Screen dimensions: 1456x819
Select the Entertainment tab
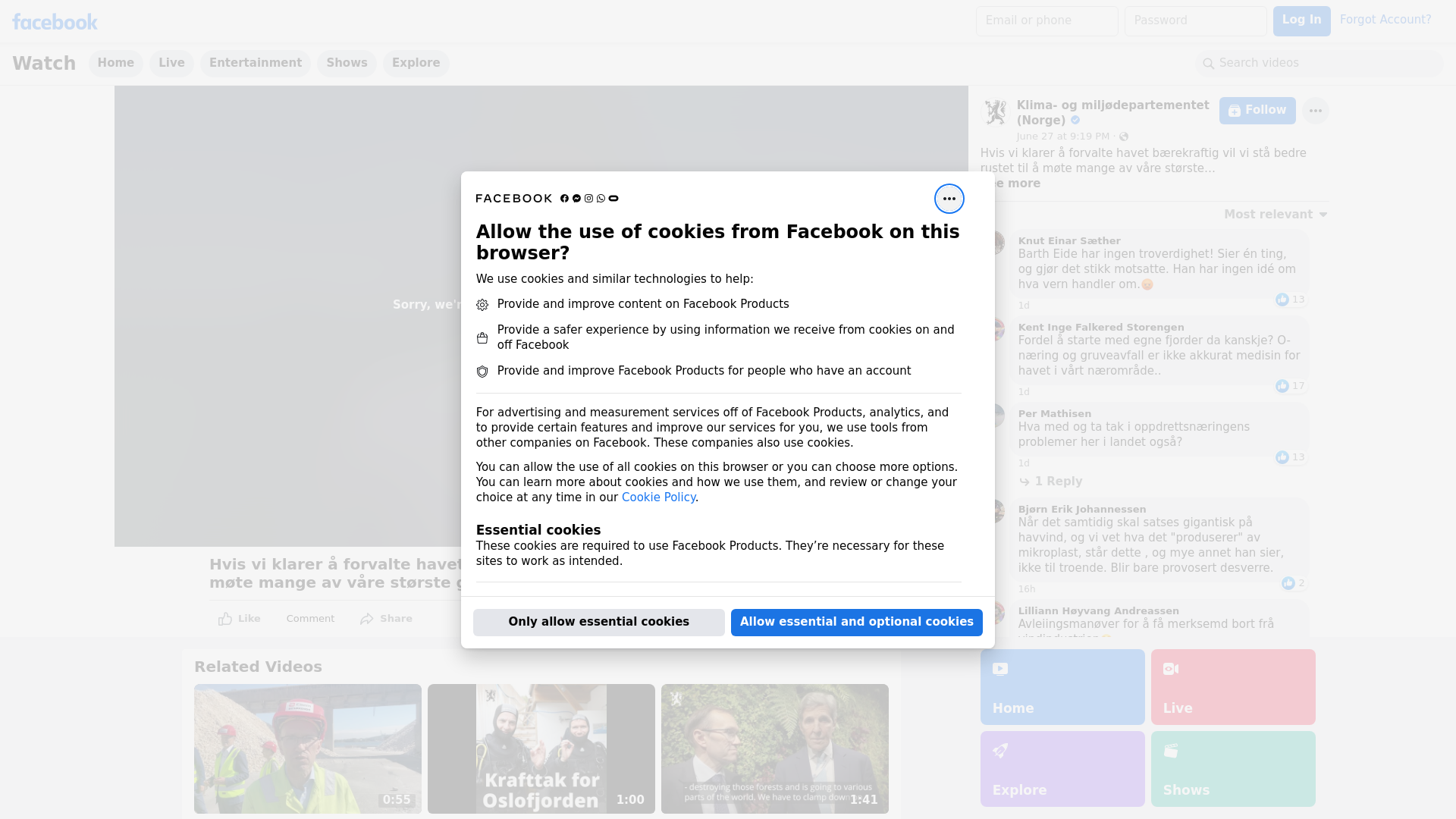(255, 63)
